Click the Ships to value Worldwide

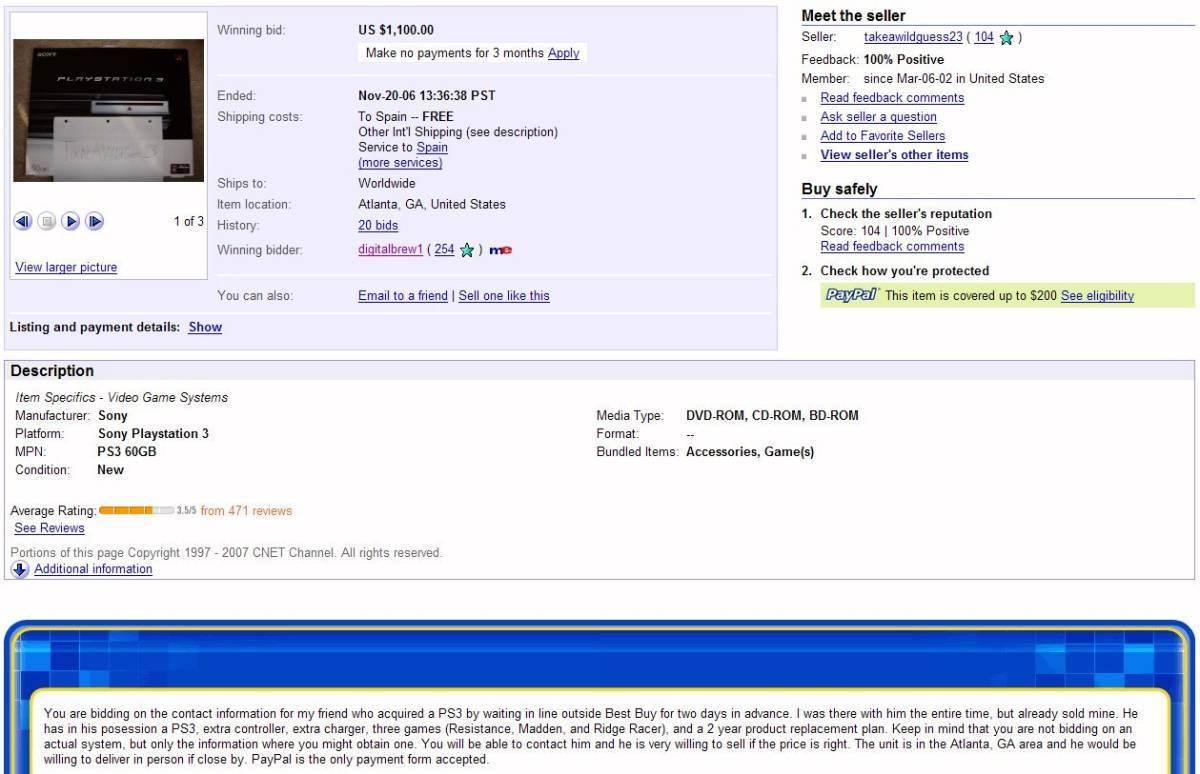coord(387,184)
